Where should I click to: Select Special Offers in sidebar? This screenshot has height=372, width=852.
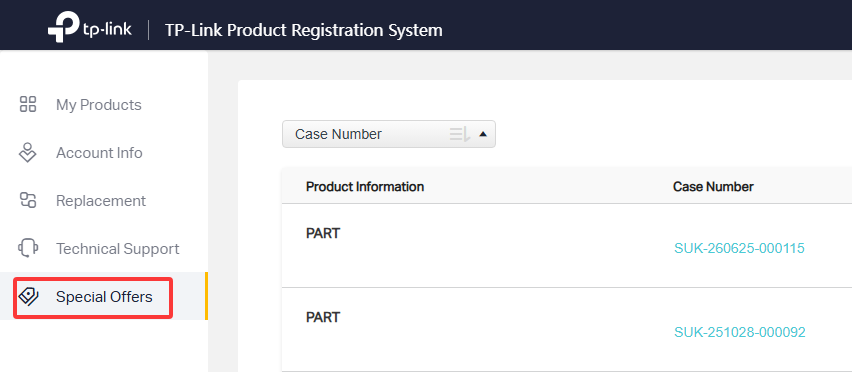[x=103, y=297]
